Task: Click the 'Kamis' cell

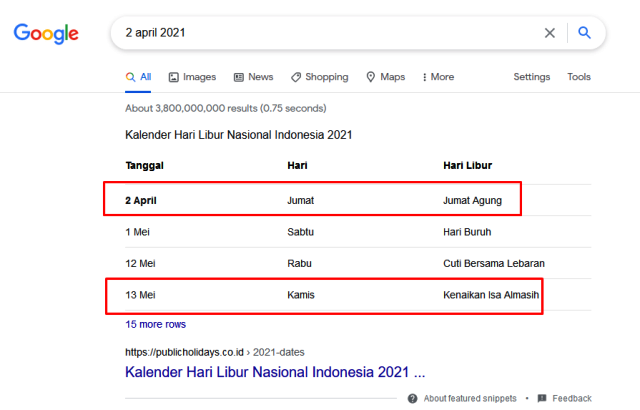Action: [301, 295]
